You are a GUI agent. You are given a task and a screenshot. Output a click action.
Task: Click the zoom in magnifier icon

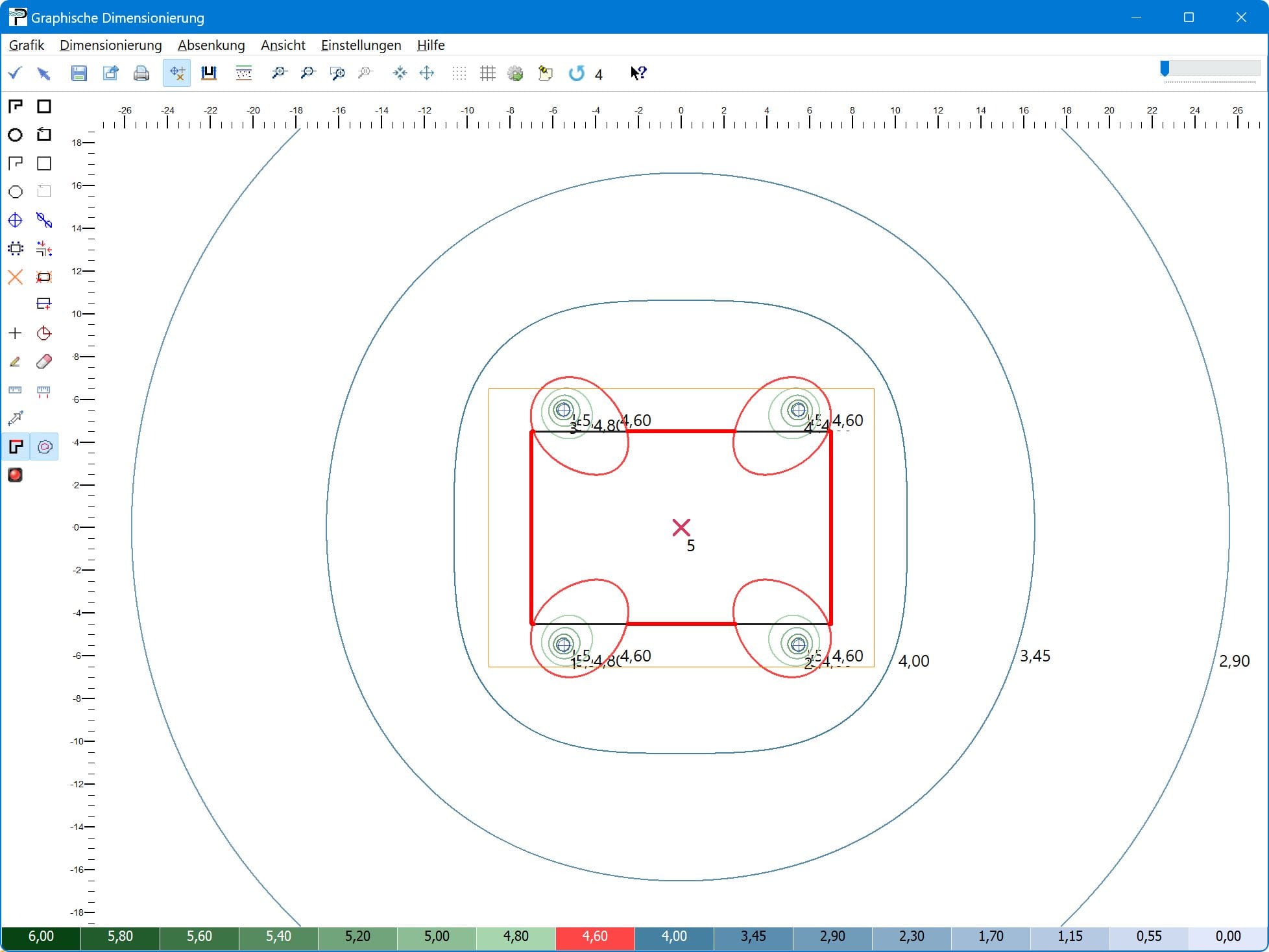[279, 73]
